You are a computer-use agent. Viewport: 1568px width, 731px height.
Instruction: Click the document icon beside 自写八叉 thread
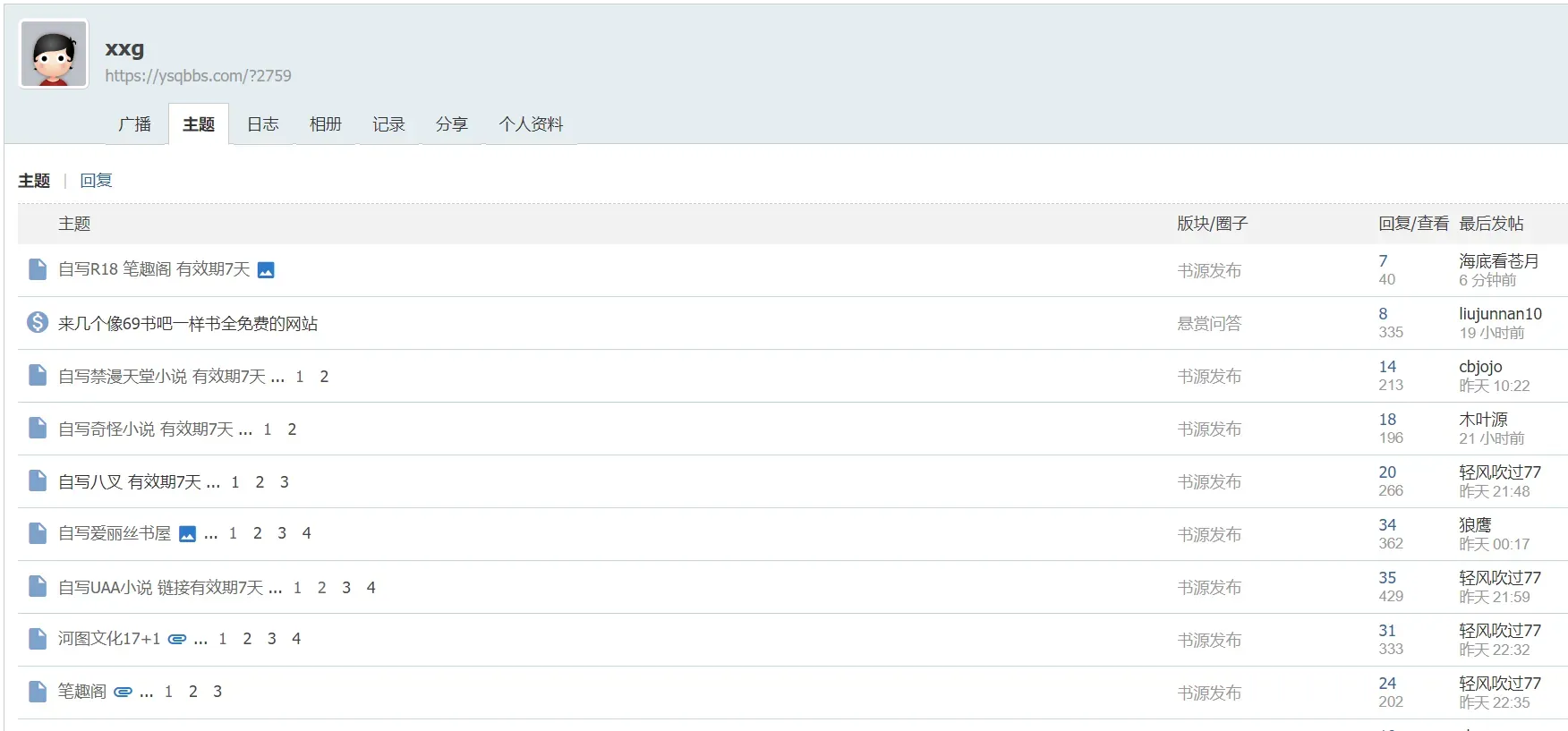pyautogui.click(x=38, y=480)
